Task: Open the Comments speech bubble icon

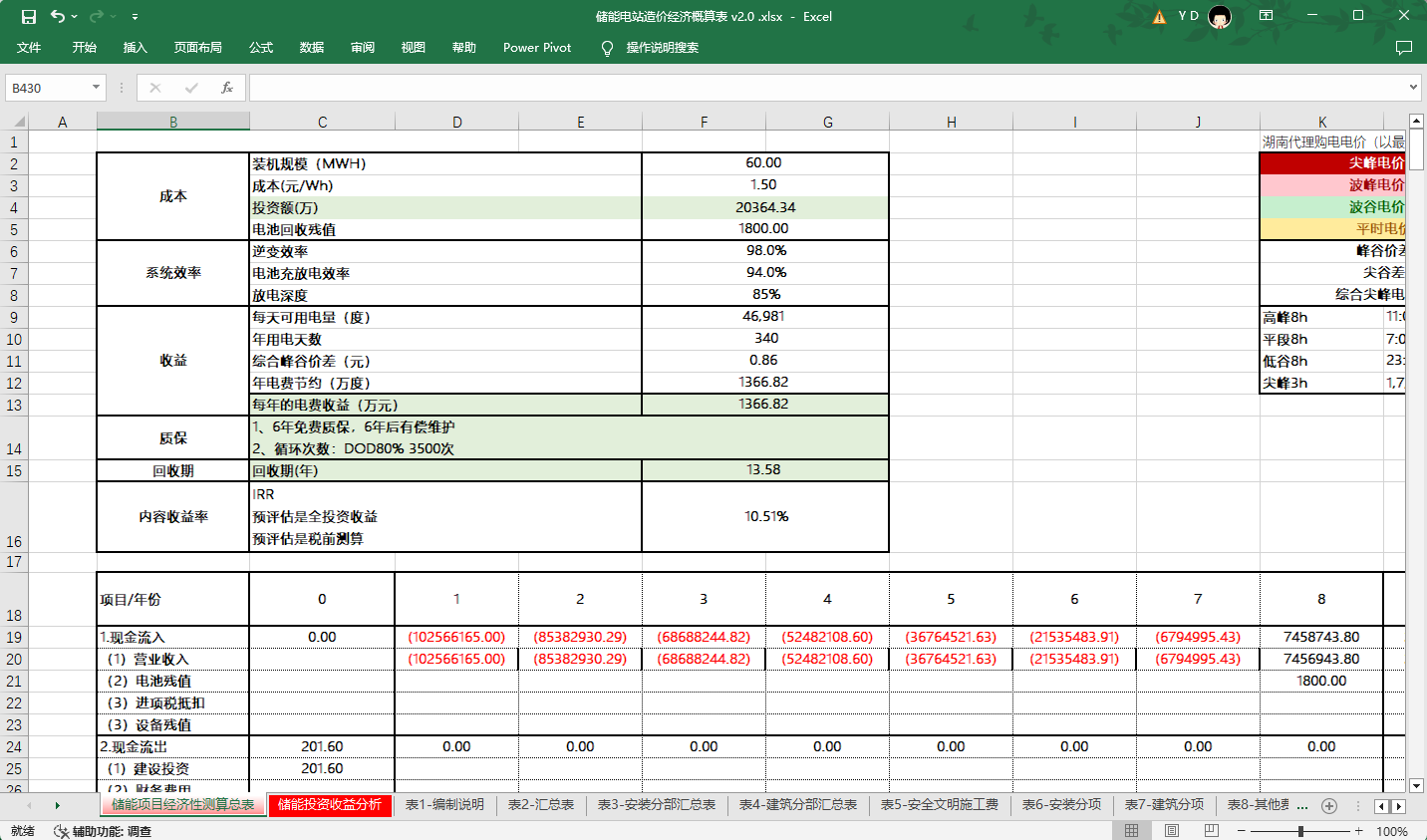Action: tap(1403, 48)
